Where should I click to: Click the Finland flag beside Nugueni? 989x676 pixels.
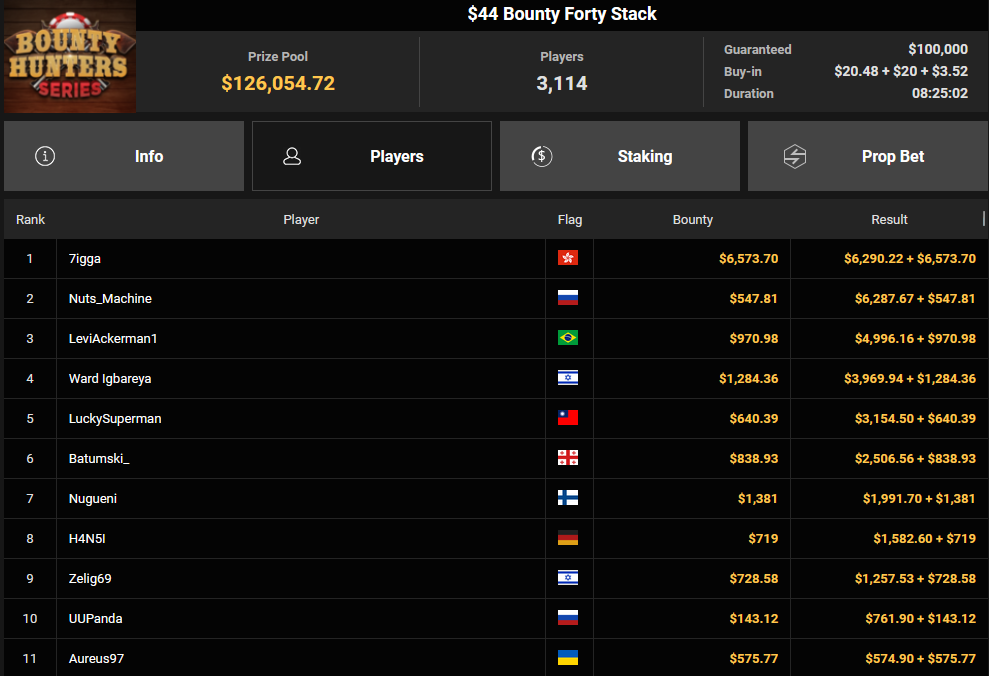[568, 498]
